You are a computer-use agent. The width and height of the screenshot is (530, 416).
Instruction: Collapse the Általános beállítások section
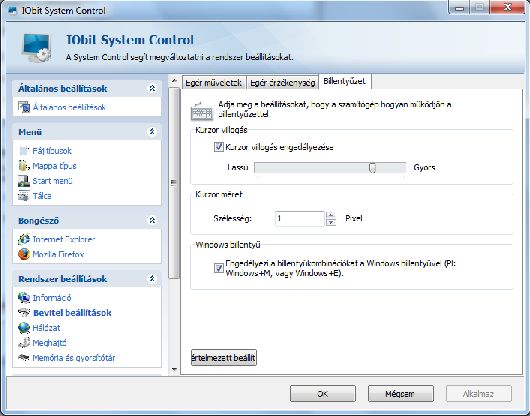tap(152, 88)
